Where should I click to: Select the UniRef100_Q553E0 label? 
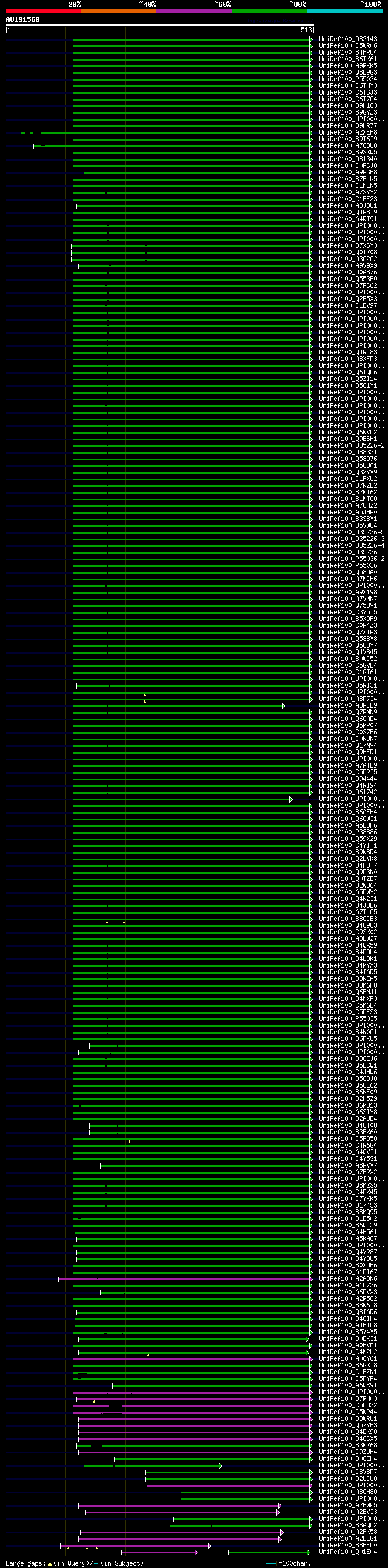coord(348,279)
